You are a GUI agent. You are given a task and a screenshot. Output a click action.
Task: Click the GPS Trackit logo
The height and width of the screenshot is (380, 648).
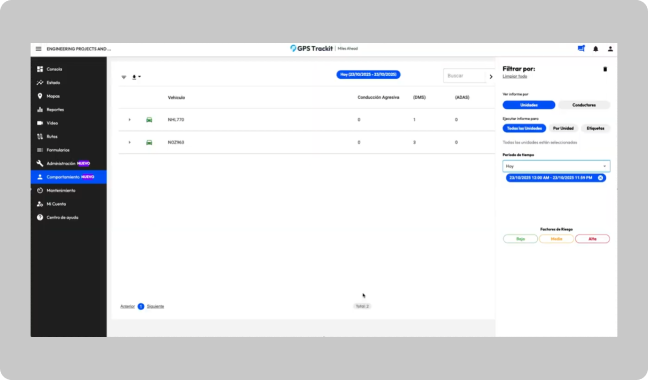coord(311,48)
